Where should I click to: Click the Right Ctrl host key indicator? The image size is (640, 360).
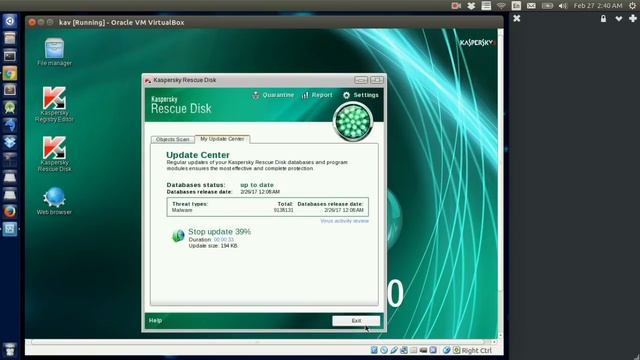coord(477,351)
